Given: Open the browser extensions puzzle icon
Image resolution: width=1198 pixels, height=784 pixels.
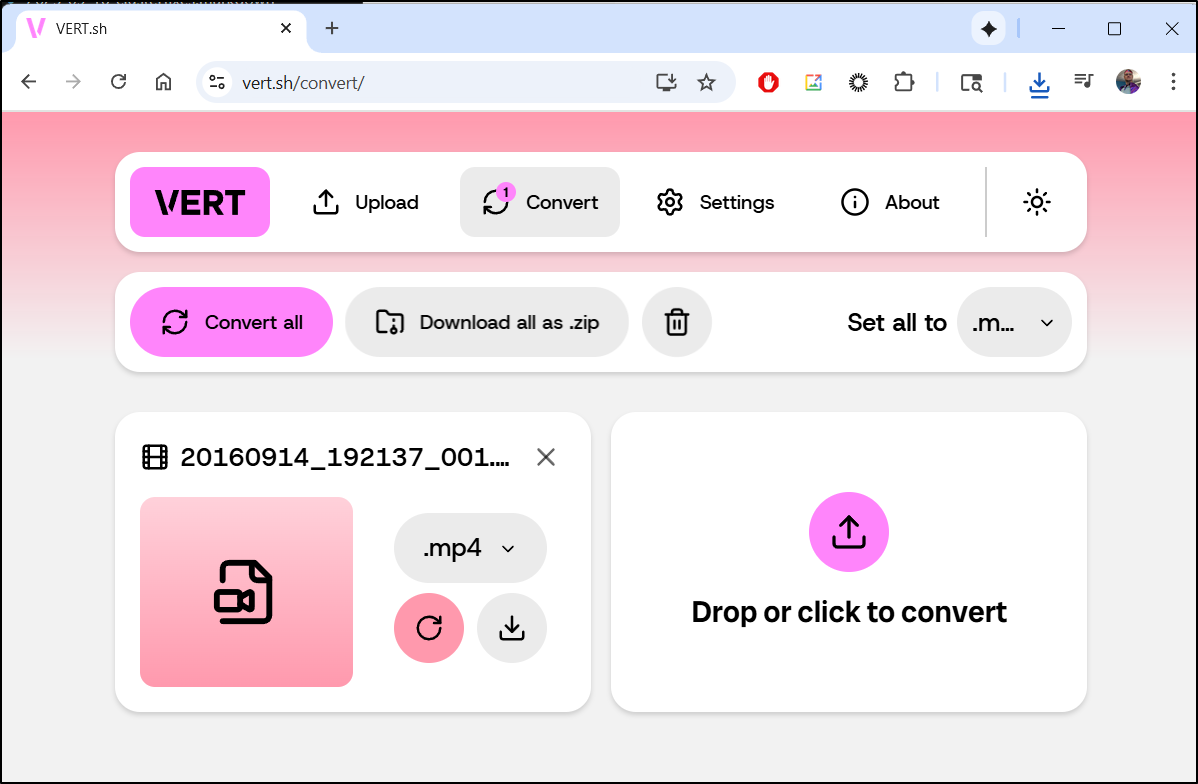Looking at the screenshot, I should (x=904, y=82).
